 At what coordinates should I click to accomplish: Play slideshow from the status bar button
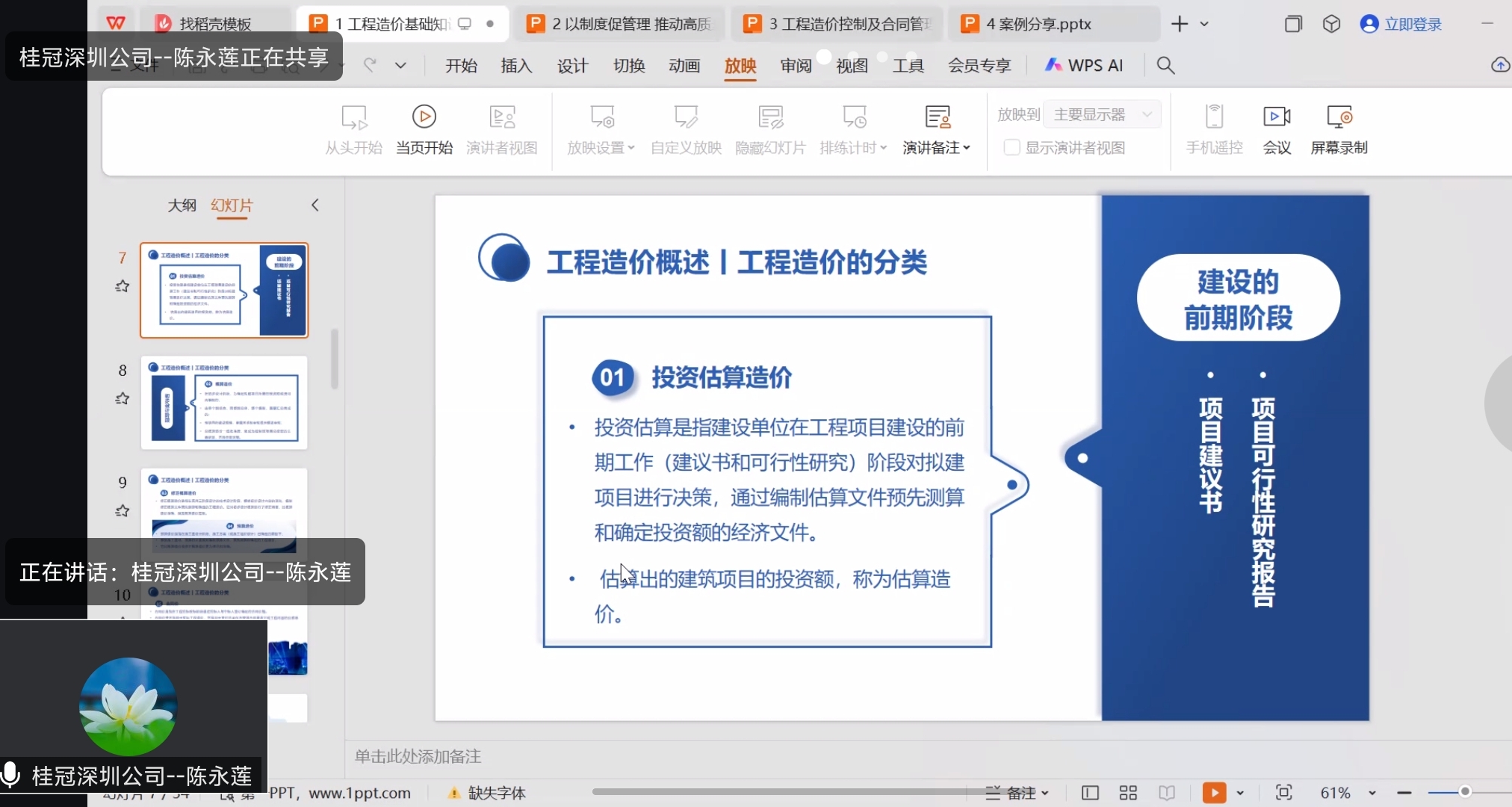tap(1214, 793)
